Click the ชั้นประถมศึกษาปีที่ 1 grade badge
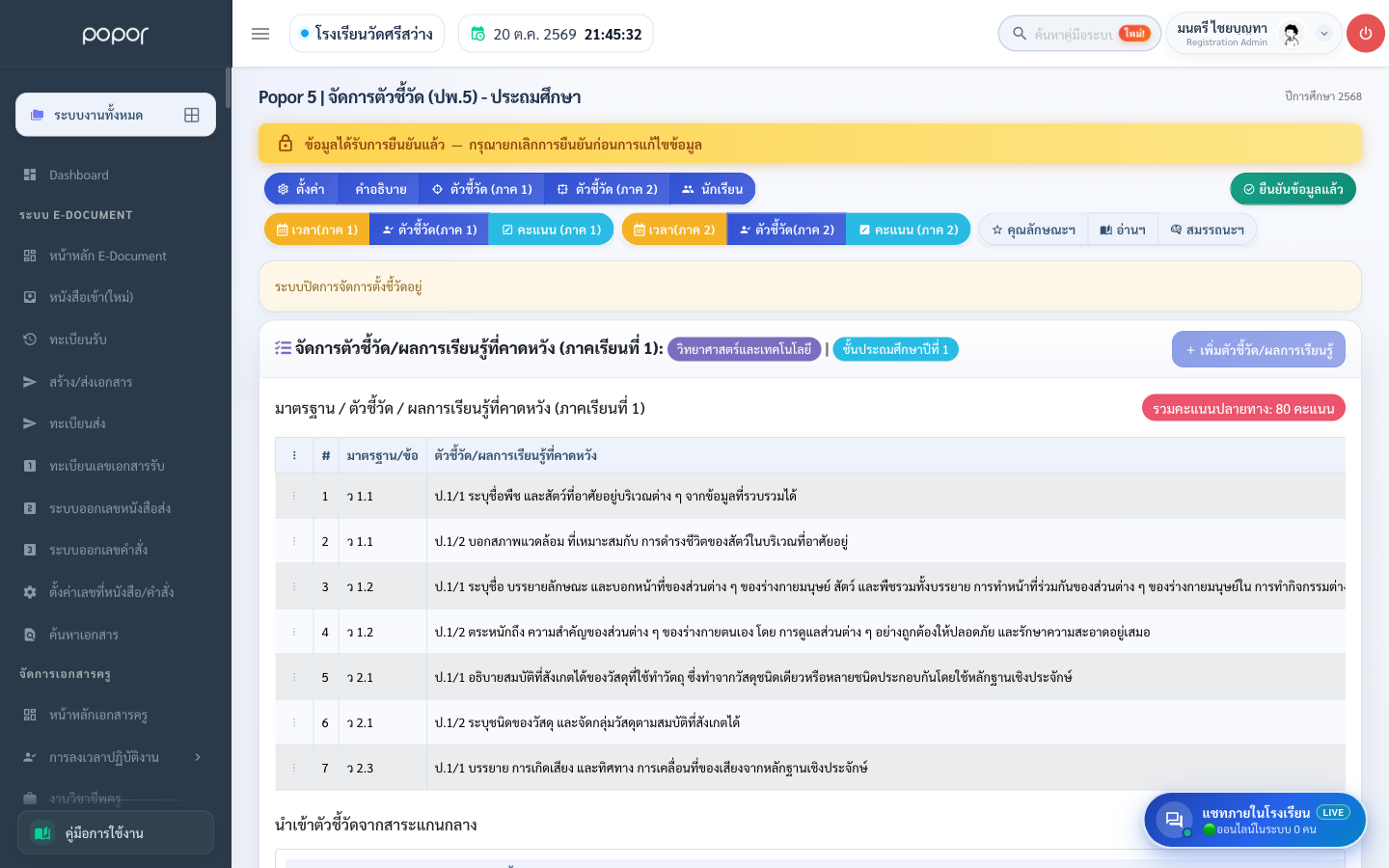The image size is (1389, 868). [895, 349]
